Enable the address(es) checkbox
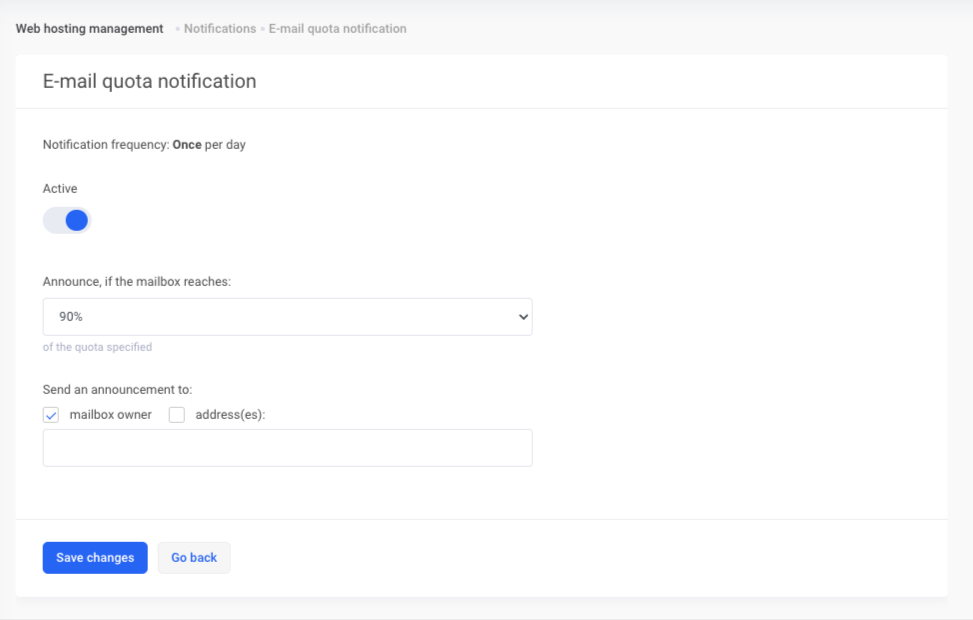This screenshot has width=973, height=620. click(177, 415)
